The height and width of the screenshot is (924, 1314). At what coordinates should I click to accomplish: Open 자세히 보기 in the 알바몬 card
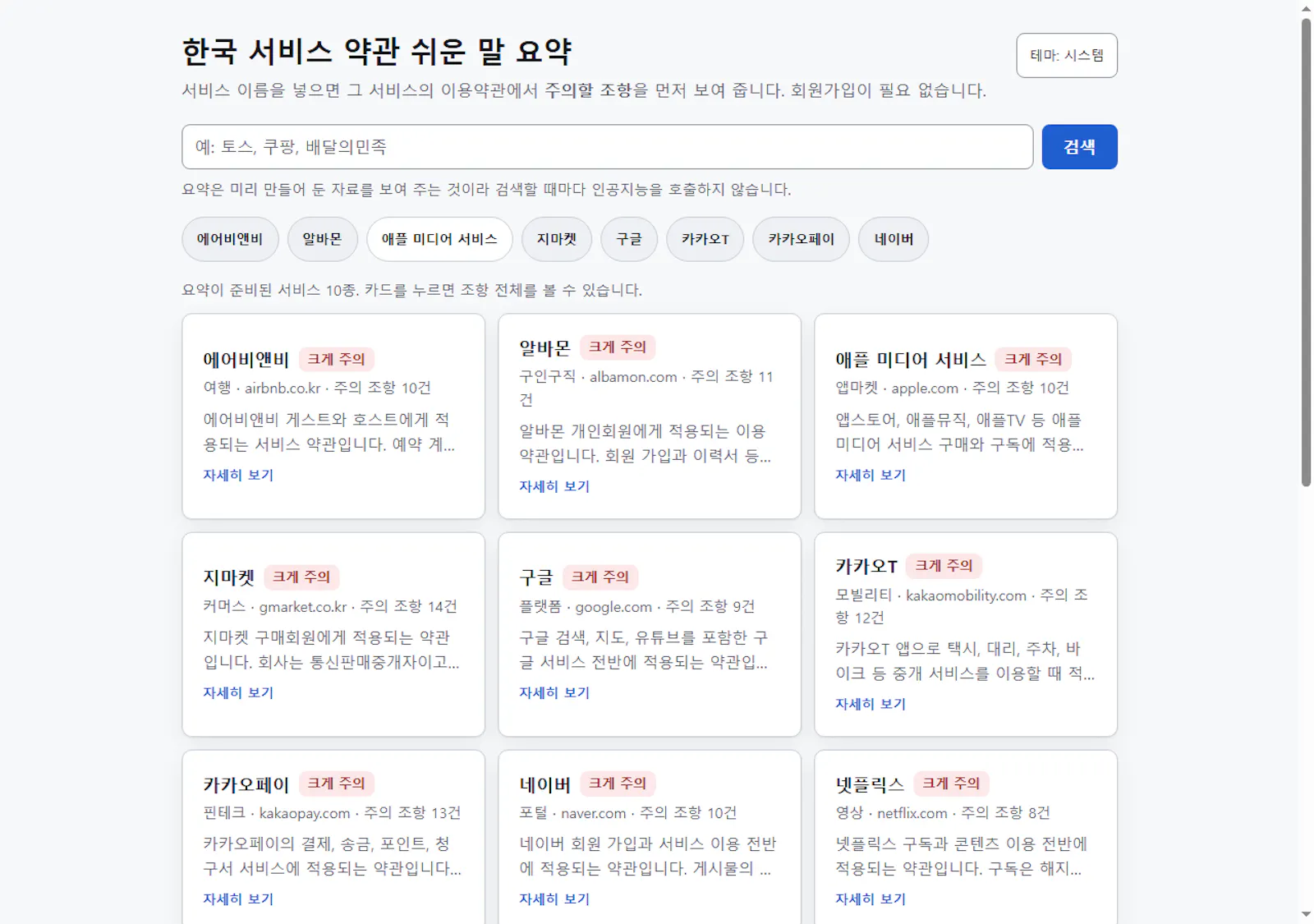tap(554, 486)
